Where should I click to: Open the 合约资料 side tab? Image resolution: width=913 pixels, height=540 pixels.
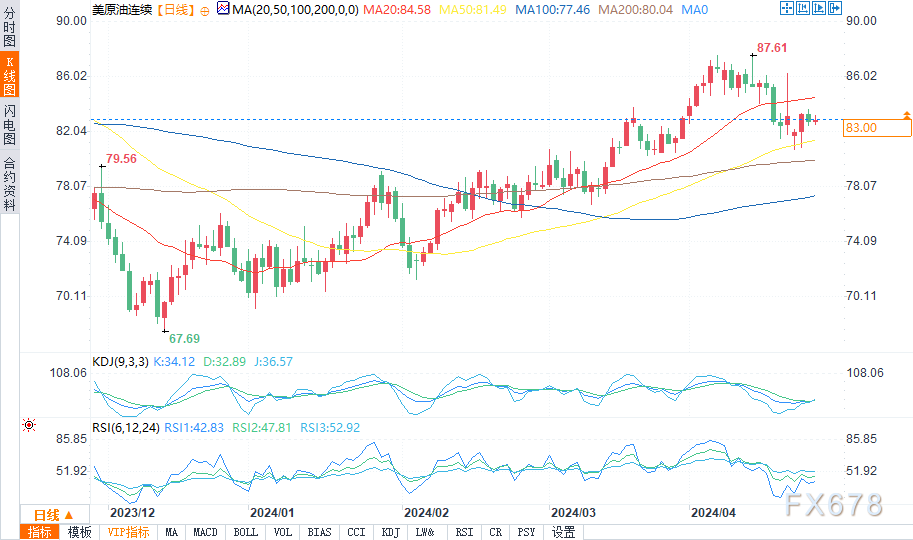pos(9,183)
